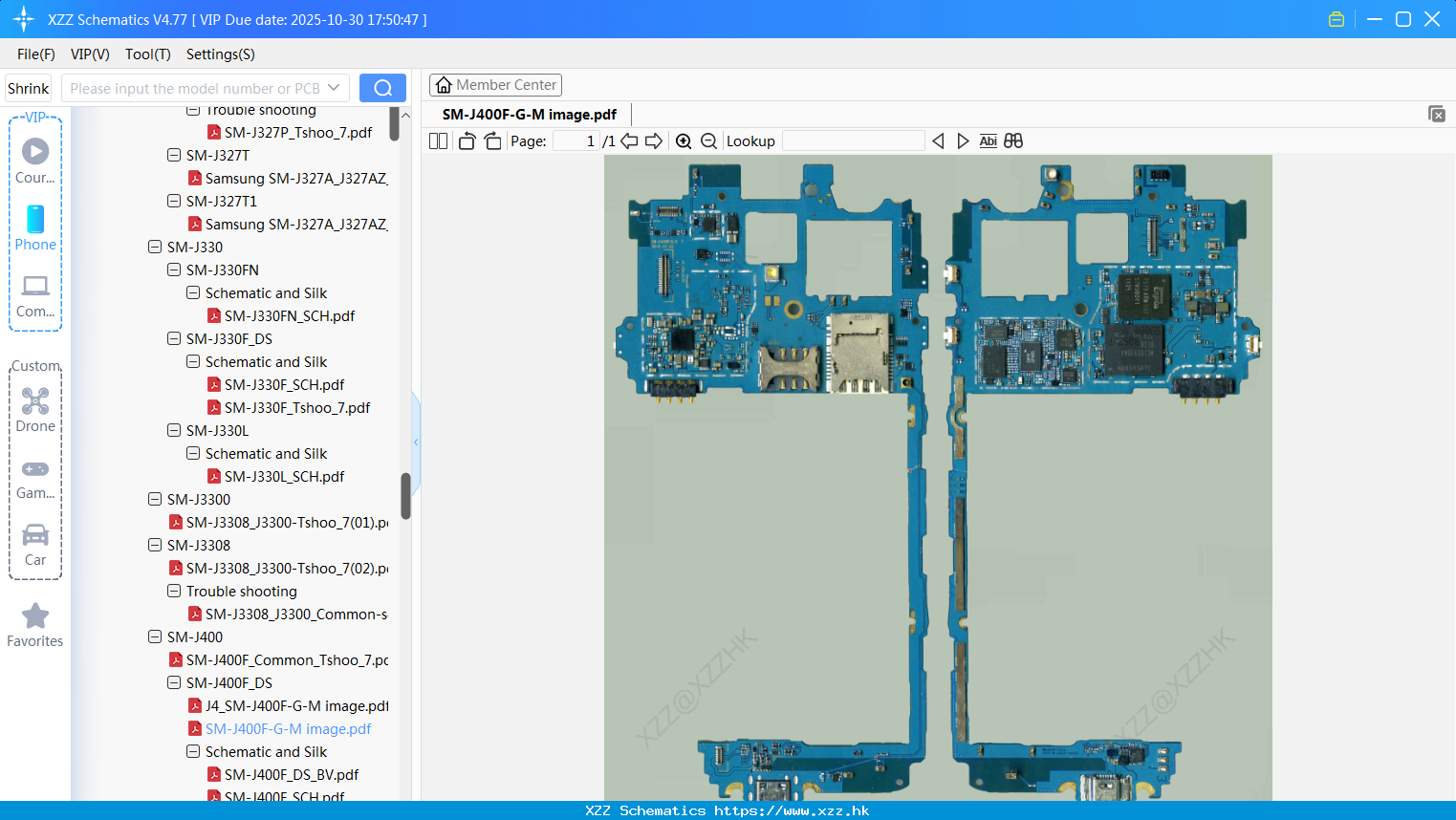Click the yellow VIP bag icon

click(x=1336, y=19)
